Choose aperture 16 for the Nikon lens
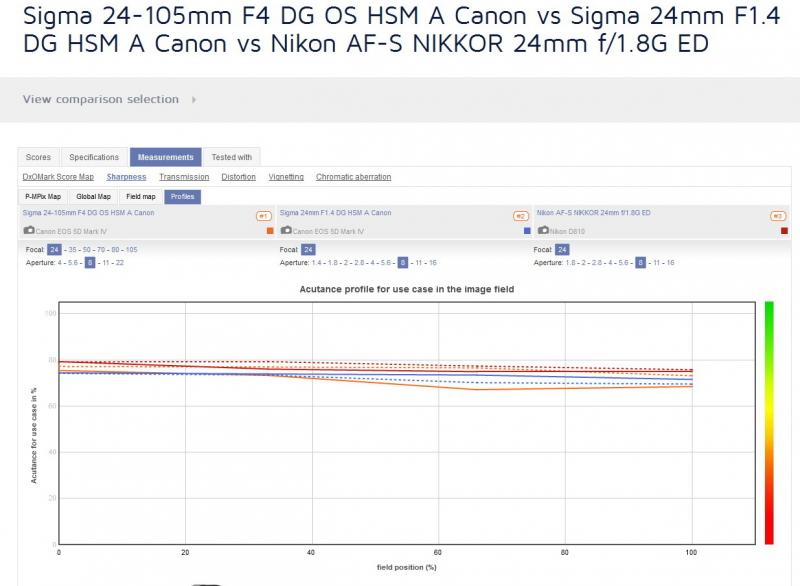Viewport: 800px width, 586px height. [670, 263]
